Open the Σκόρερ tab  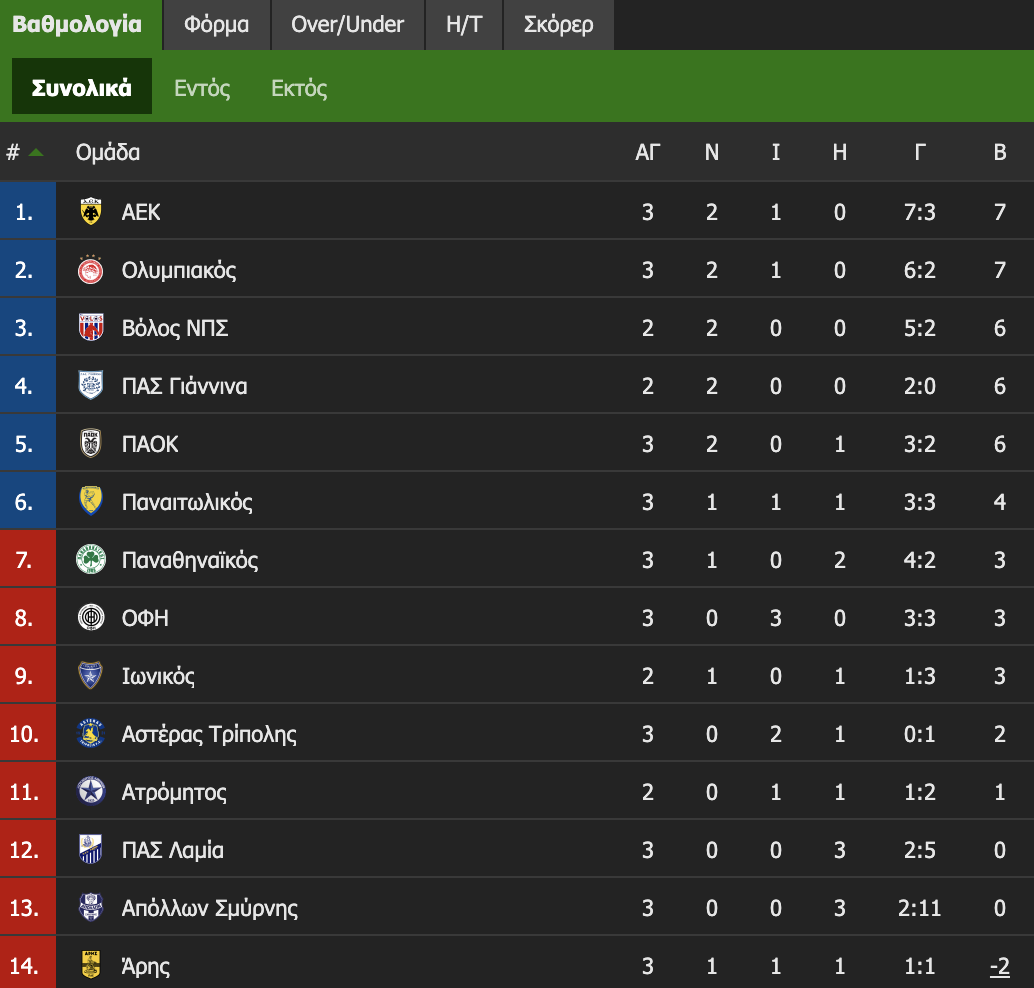click(558, 25)
